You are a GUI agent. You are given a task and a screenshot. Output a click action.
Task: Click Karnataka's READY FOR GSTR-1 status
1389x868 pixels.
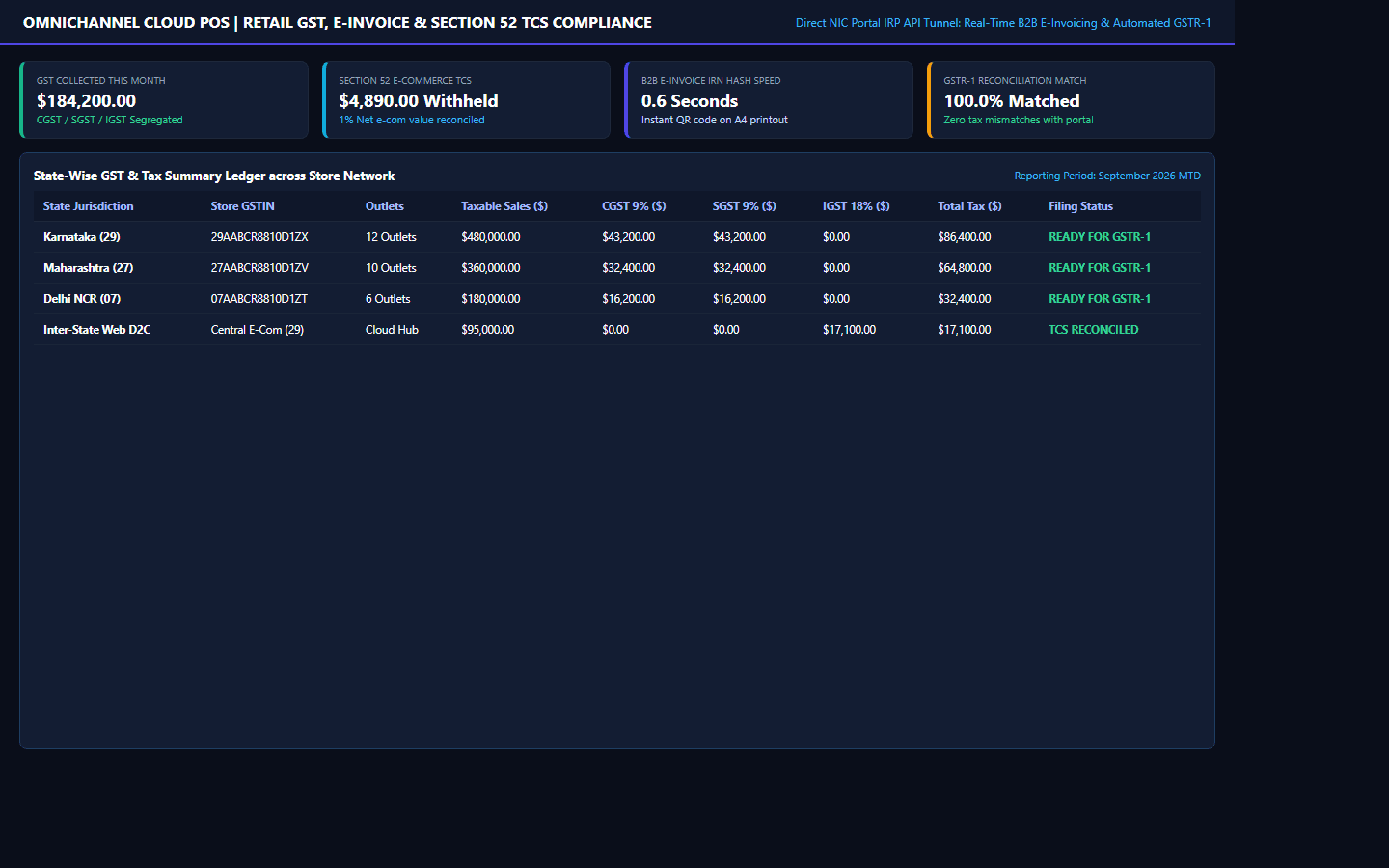pyautogui.click(x=1100, y=237)
